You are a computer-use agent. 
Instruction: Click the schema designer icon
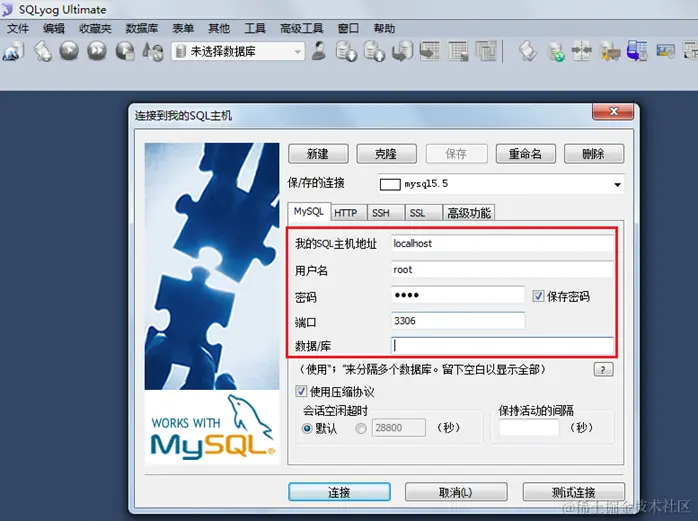click(x=666, y=51)
